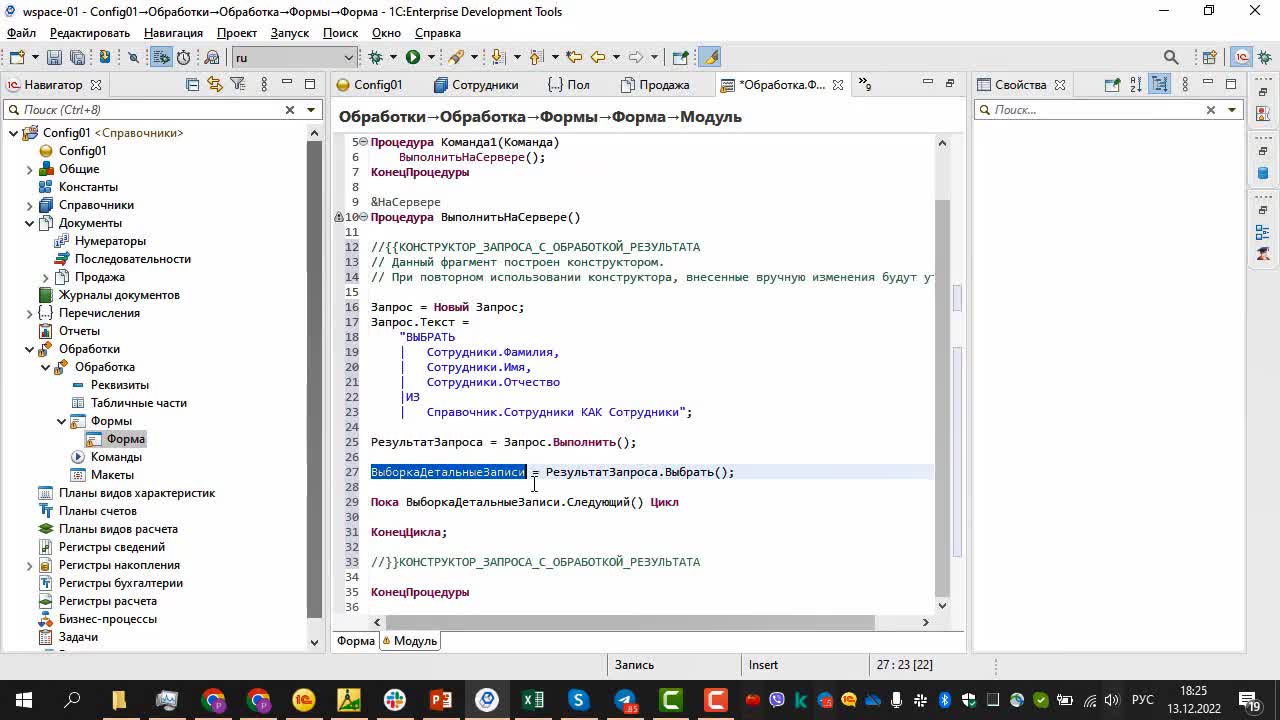Screen dimensions: 1280x720
Task: Select the Реквизиты tree item
Action: [x=120, y=385]
